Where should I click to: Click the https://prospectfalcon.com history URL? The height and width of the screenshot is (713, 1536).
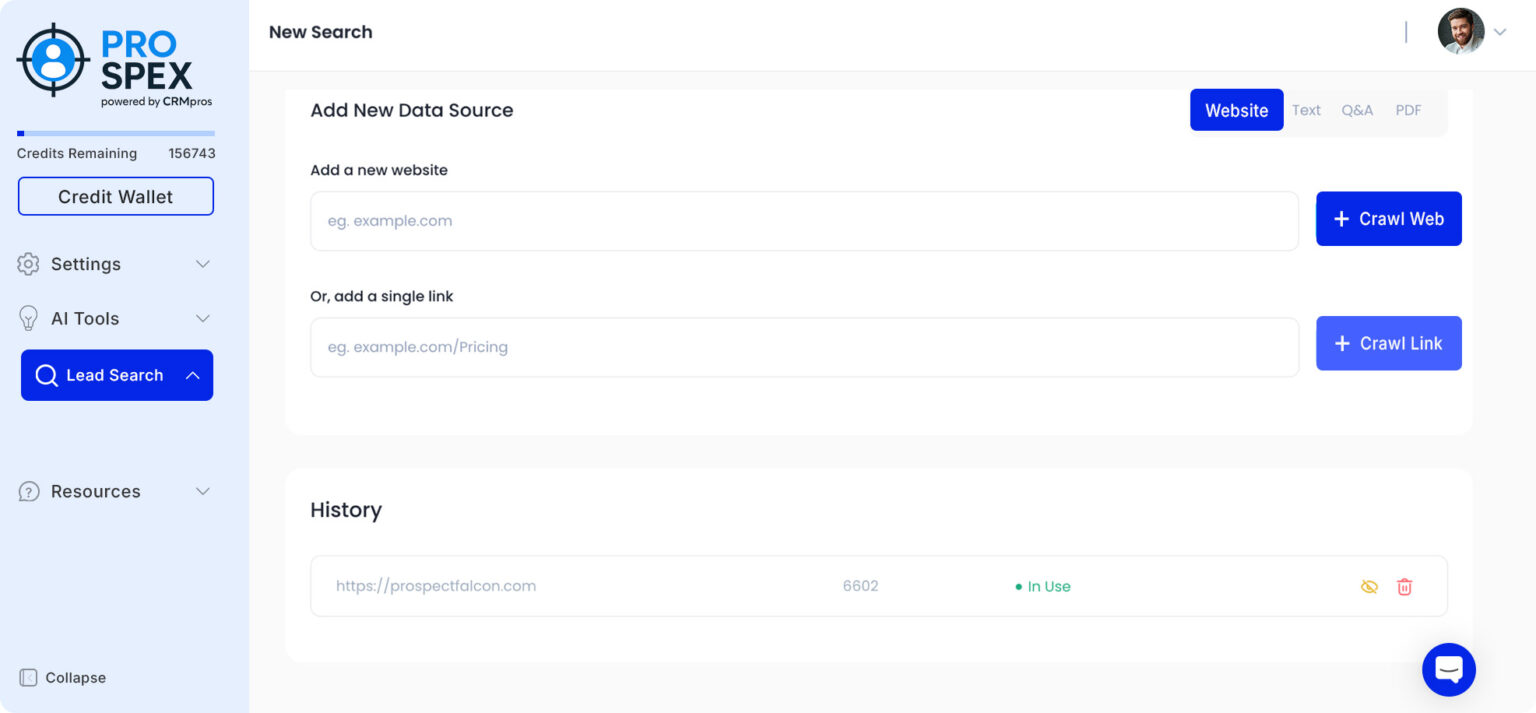click(436, 586)
